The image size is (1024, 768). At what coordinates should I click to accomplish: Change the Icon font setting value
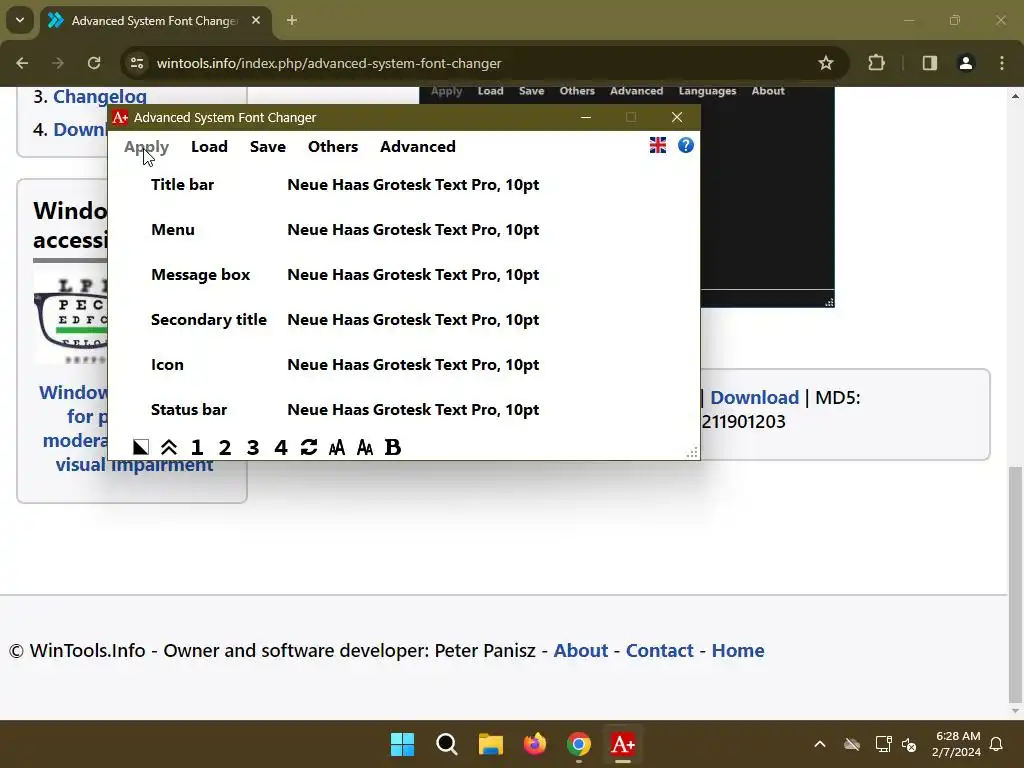pyautogui.click(x=413, y=365)
